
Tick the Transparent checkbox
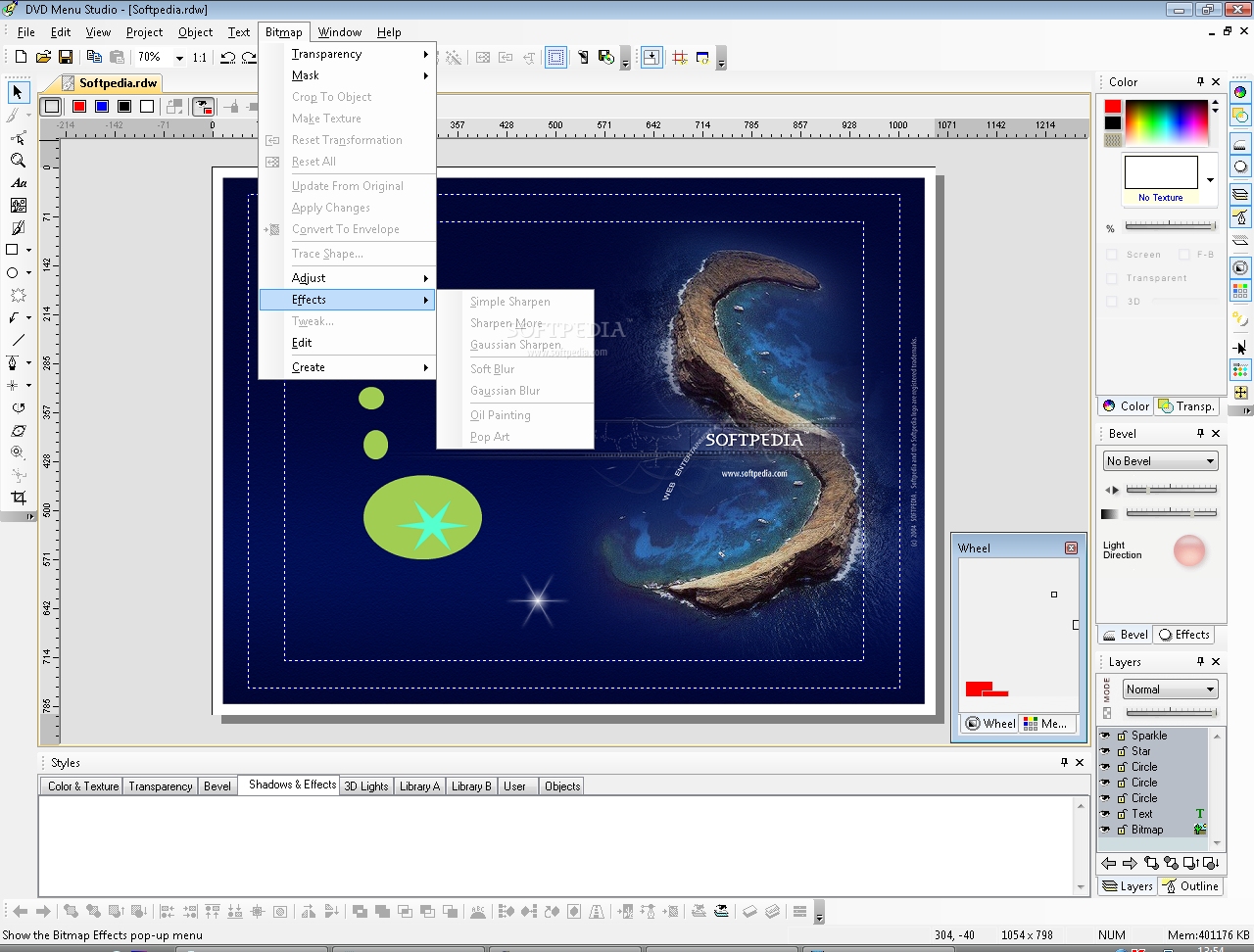1112,278
